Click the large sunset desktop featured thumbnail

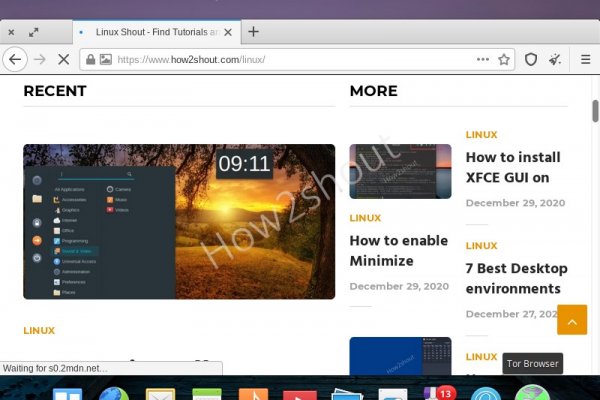(x=179, y=221)
